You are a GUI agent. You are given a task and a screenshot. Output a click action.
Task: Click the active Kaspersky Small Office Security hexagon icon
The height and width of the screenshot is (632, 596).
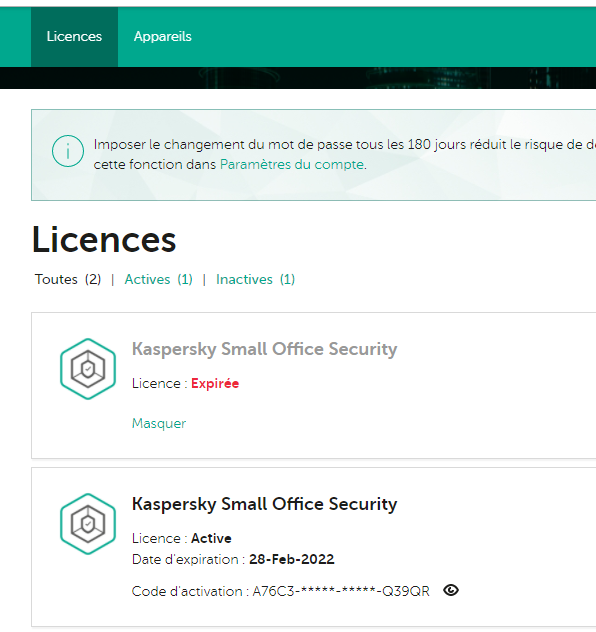pyautogui.click(x=88, y=524)
